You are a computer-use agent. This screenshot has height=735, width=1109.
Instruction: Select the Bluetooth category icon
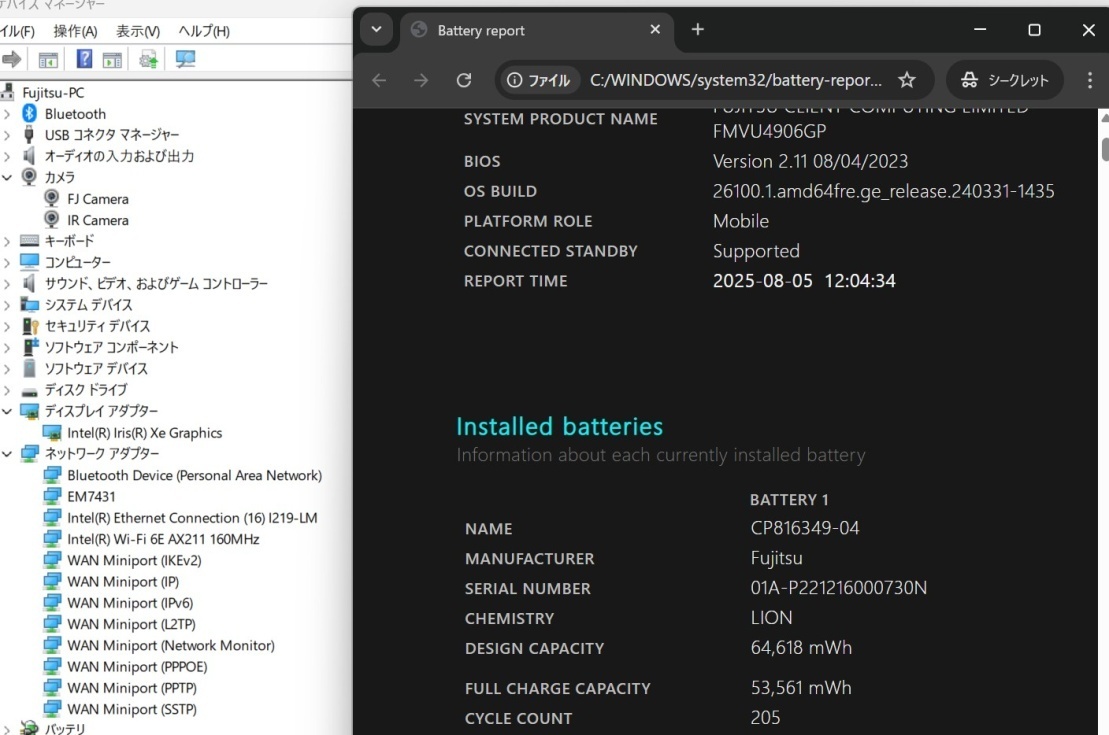click(x=29, y=113)
